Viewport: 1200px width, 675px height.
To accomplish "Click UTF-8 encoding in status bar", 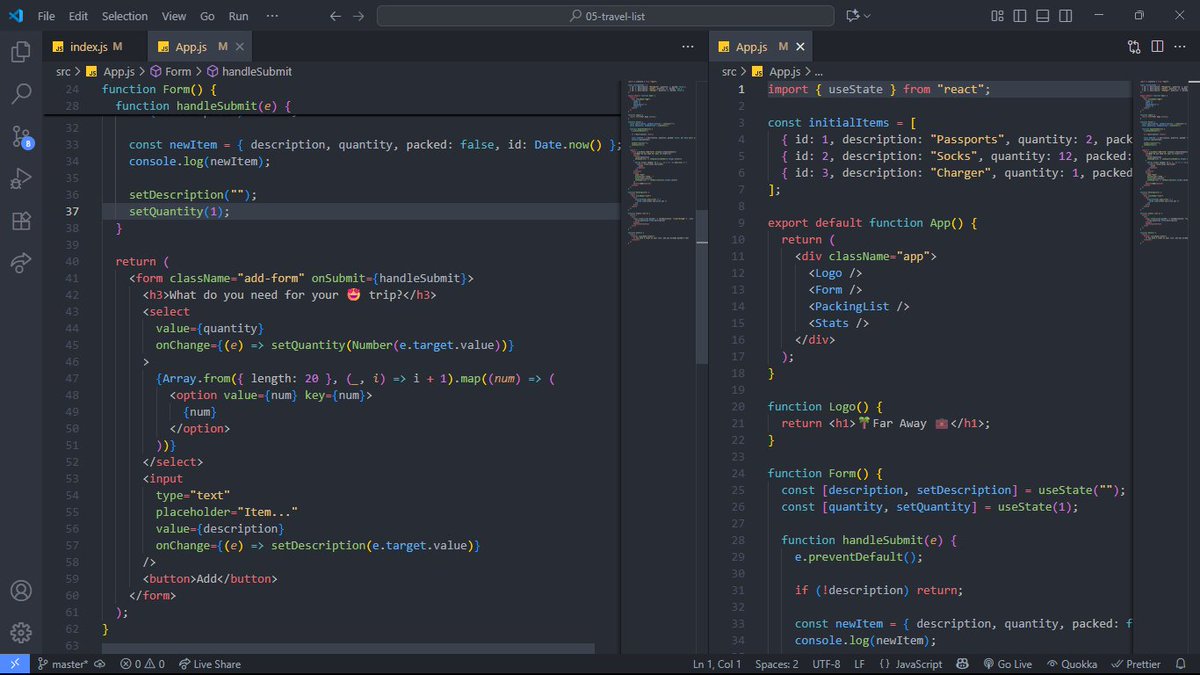I will pos(826,664).
